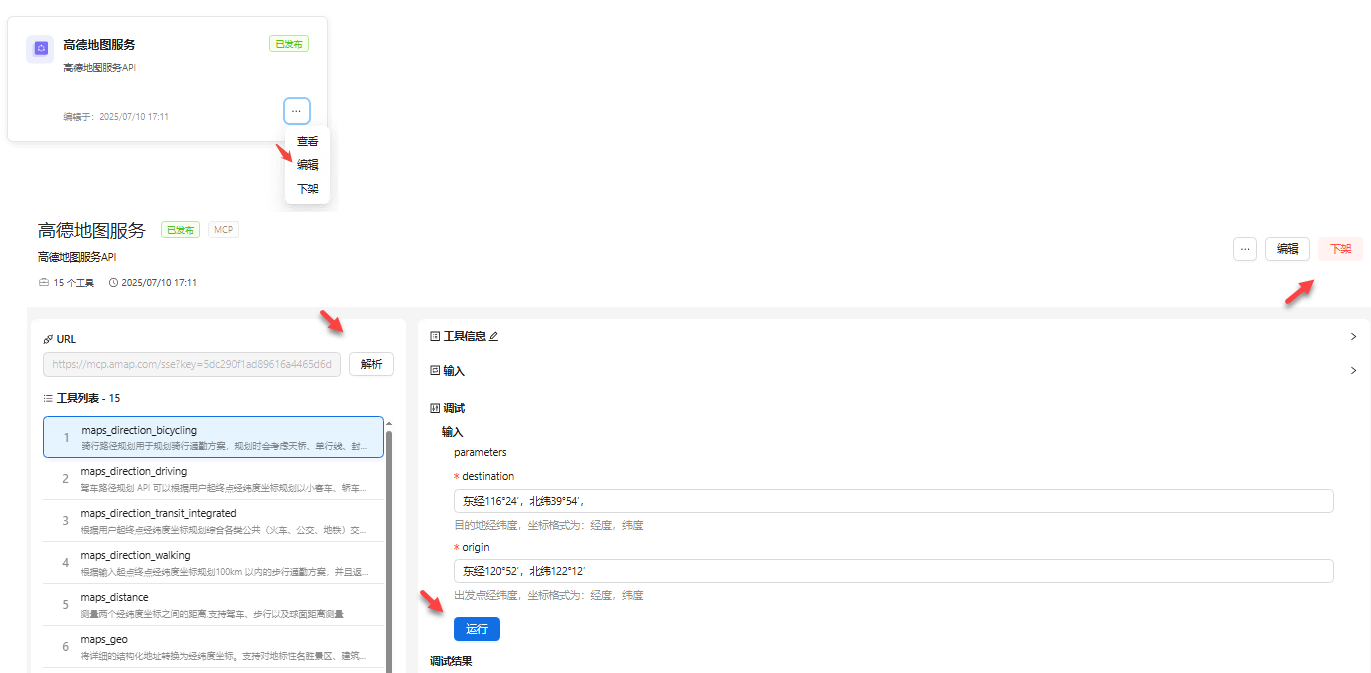The image size is (1371, 673).
Task: Click the toolbox icon next to 15 个工具
Action: point(44,283)
